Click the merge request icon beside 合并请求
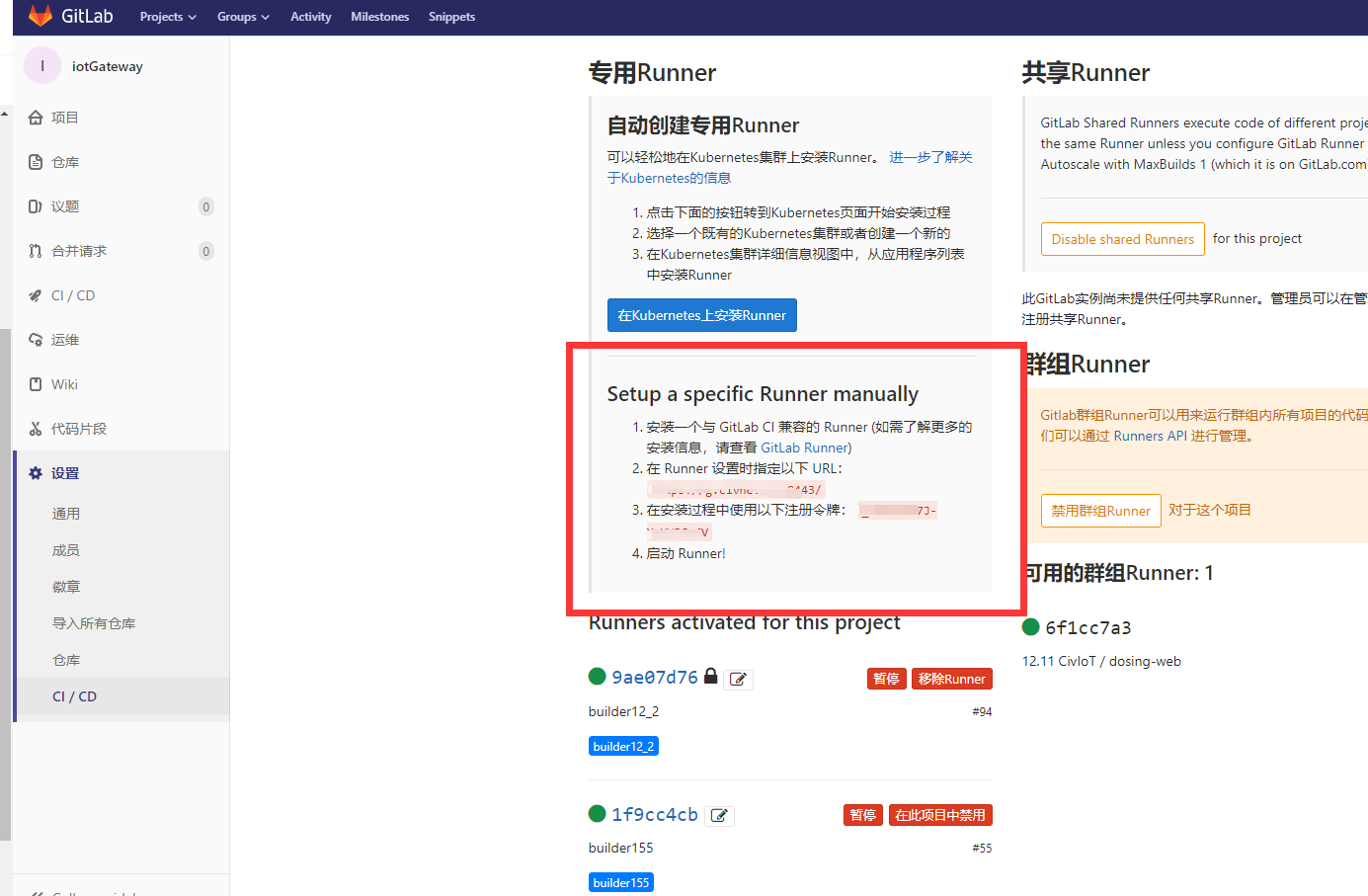Image resolution: width=1368 pixels, height=896 pixels. [36, 251]
